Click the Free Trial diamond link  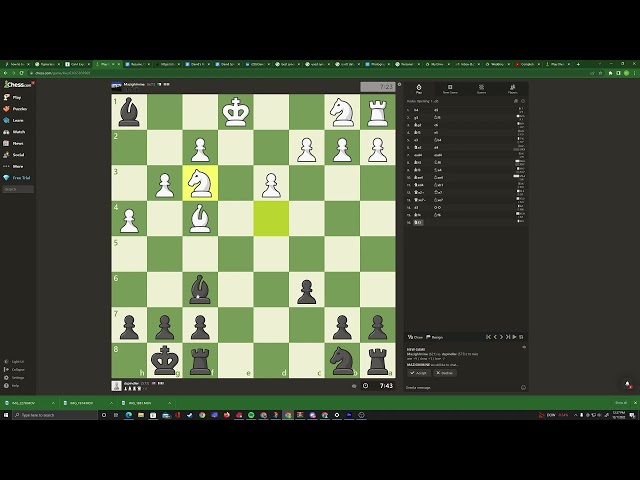(17, 178)
